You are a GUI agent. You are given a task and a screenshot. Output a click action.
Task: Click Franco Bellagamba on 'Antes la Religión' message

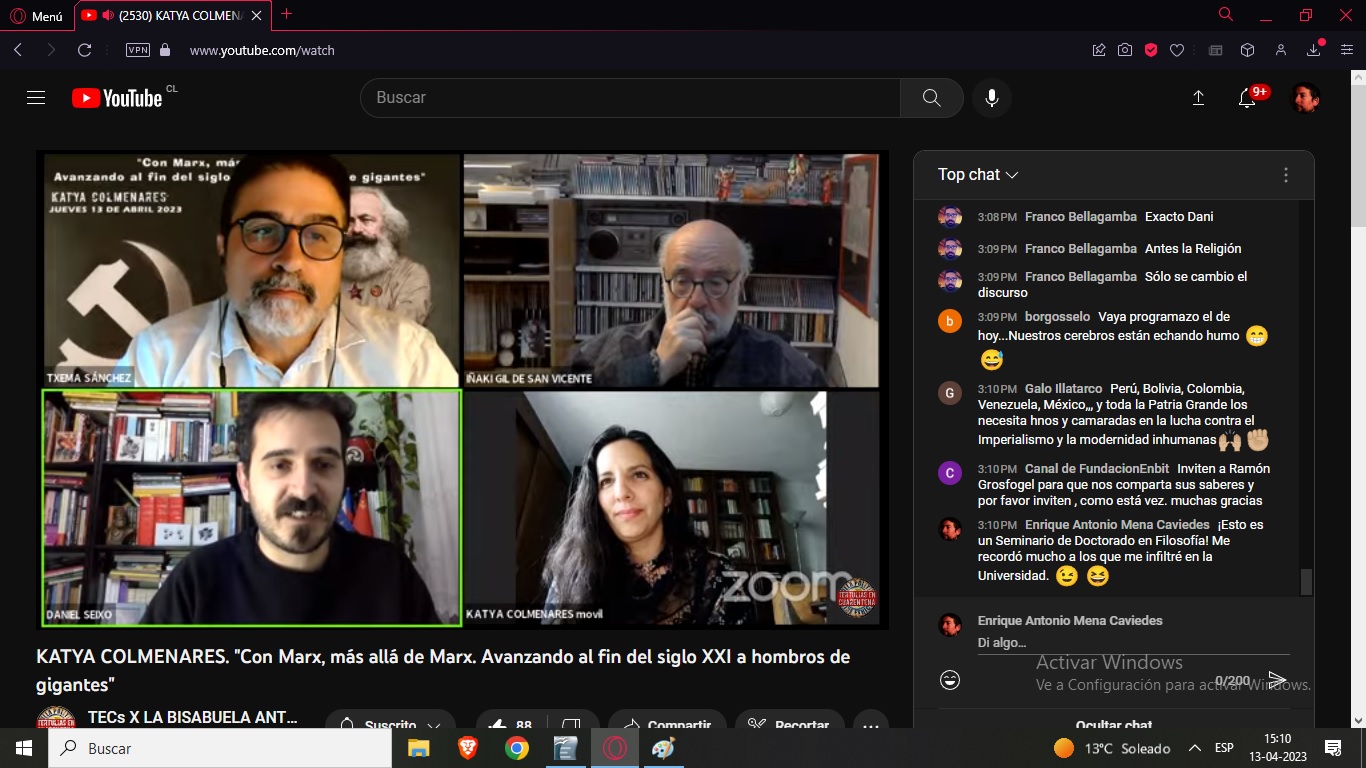point(1081,249)
